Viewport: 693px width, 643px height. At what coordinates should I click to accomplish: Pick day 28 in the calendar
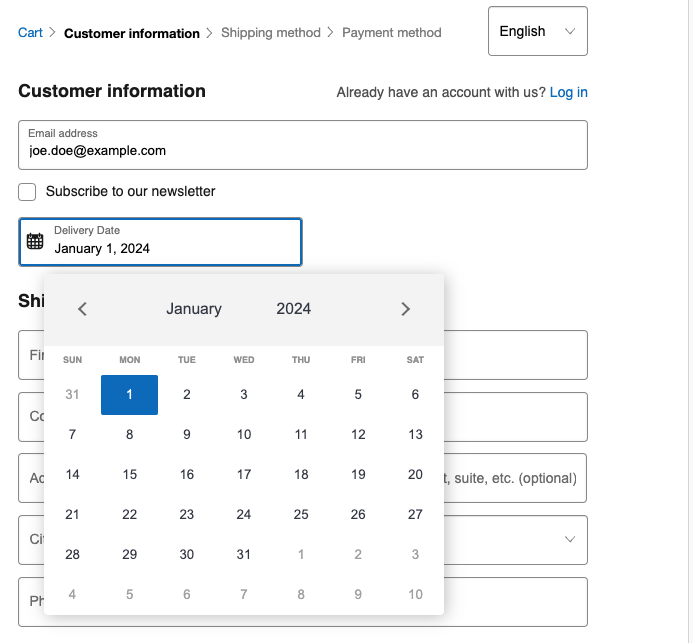[72, 556]
